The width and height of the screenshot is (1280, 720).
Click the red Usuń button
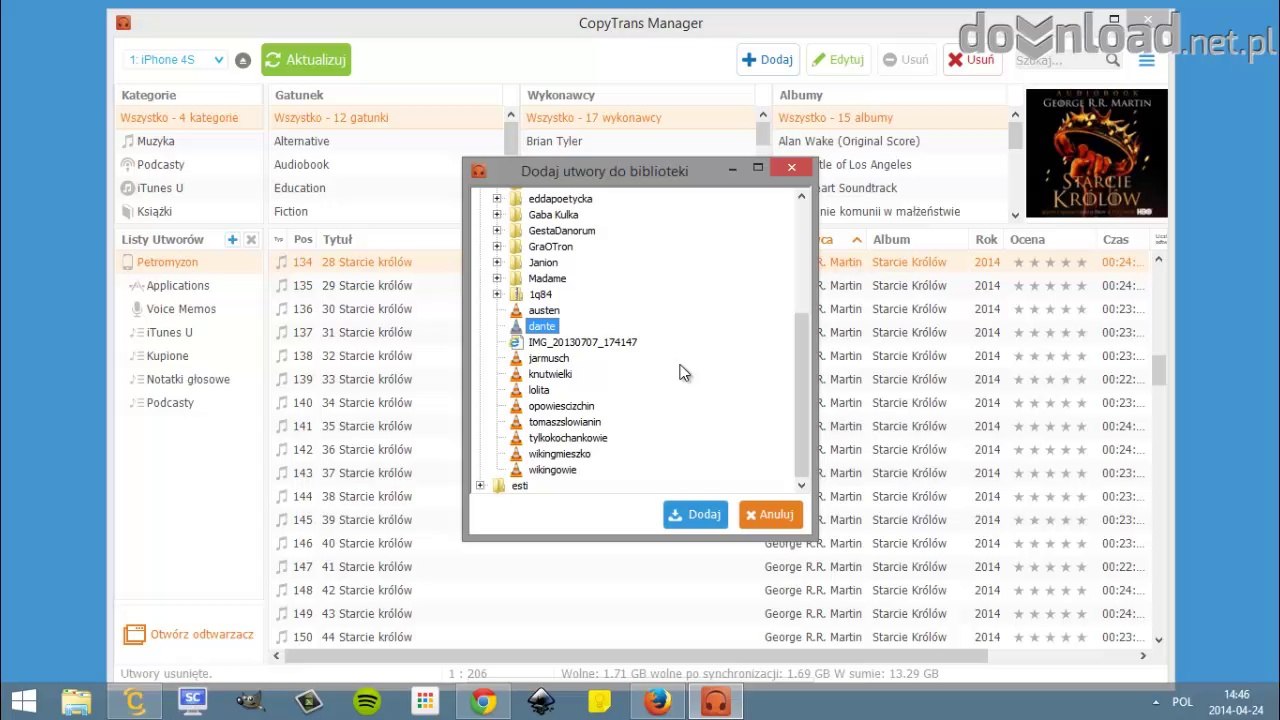972,60
